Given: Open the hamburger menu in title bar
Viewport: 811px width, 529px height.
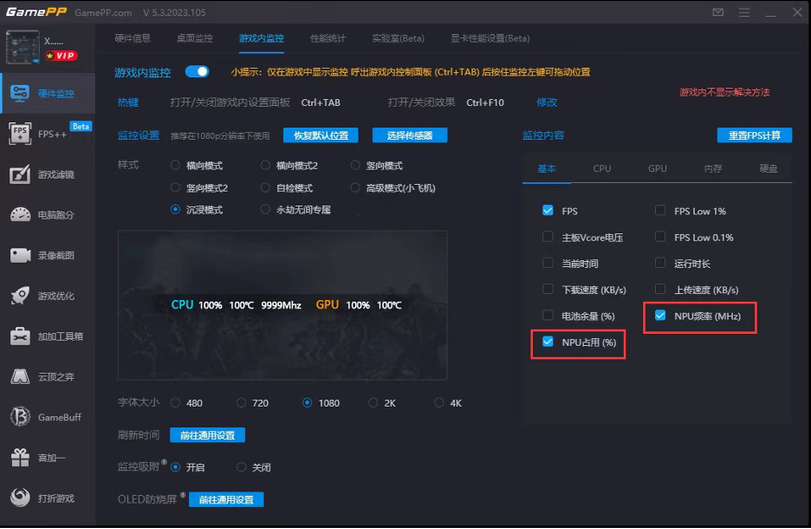Looking at the screenshot, I should (744, 12).
